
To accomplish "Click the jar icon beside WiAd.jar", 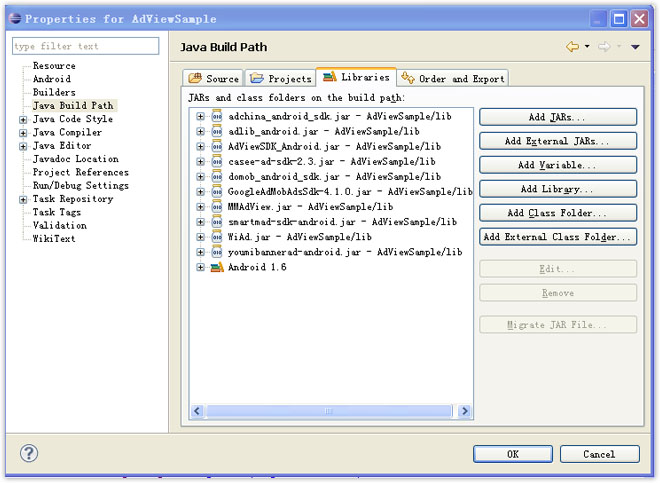I will pos(216,237).
